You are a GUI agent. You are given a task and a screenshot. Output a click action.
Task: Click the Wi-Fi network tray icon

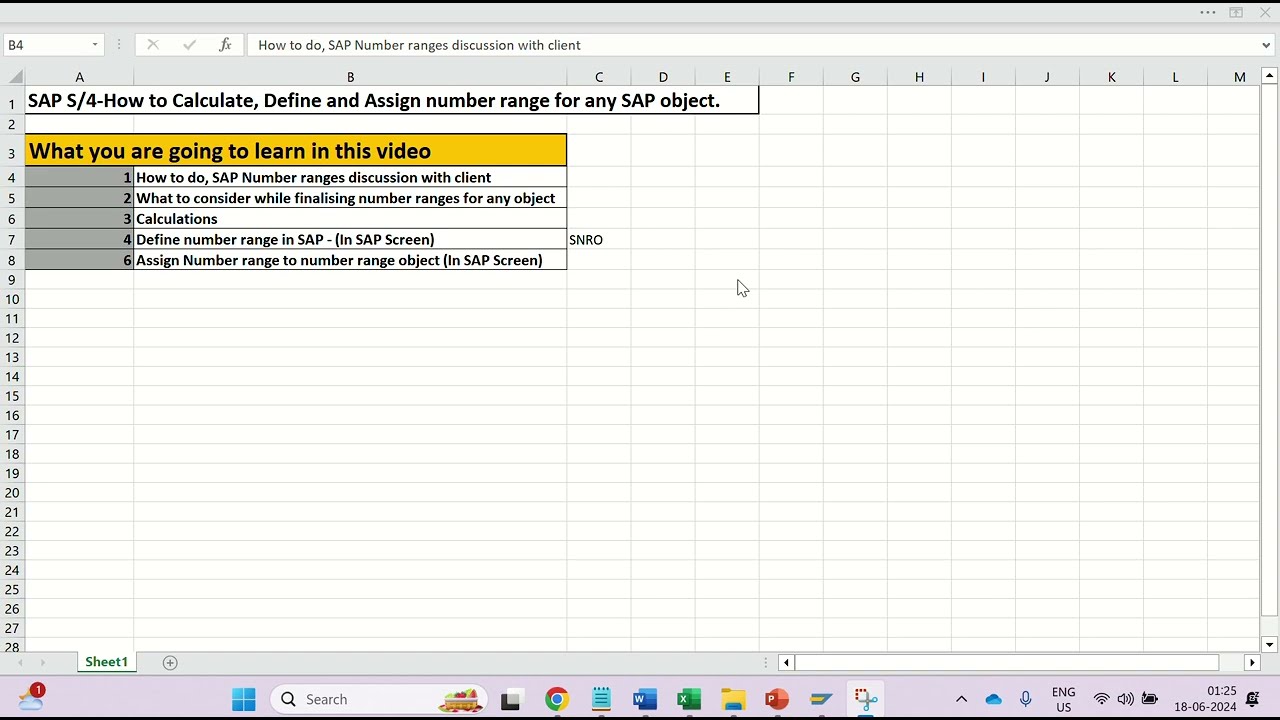pos(1101,699)
